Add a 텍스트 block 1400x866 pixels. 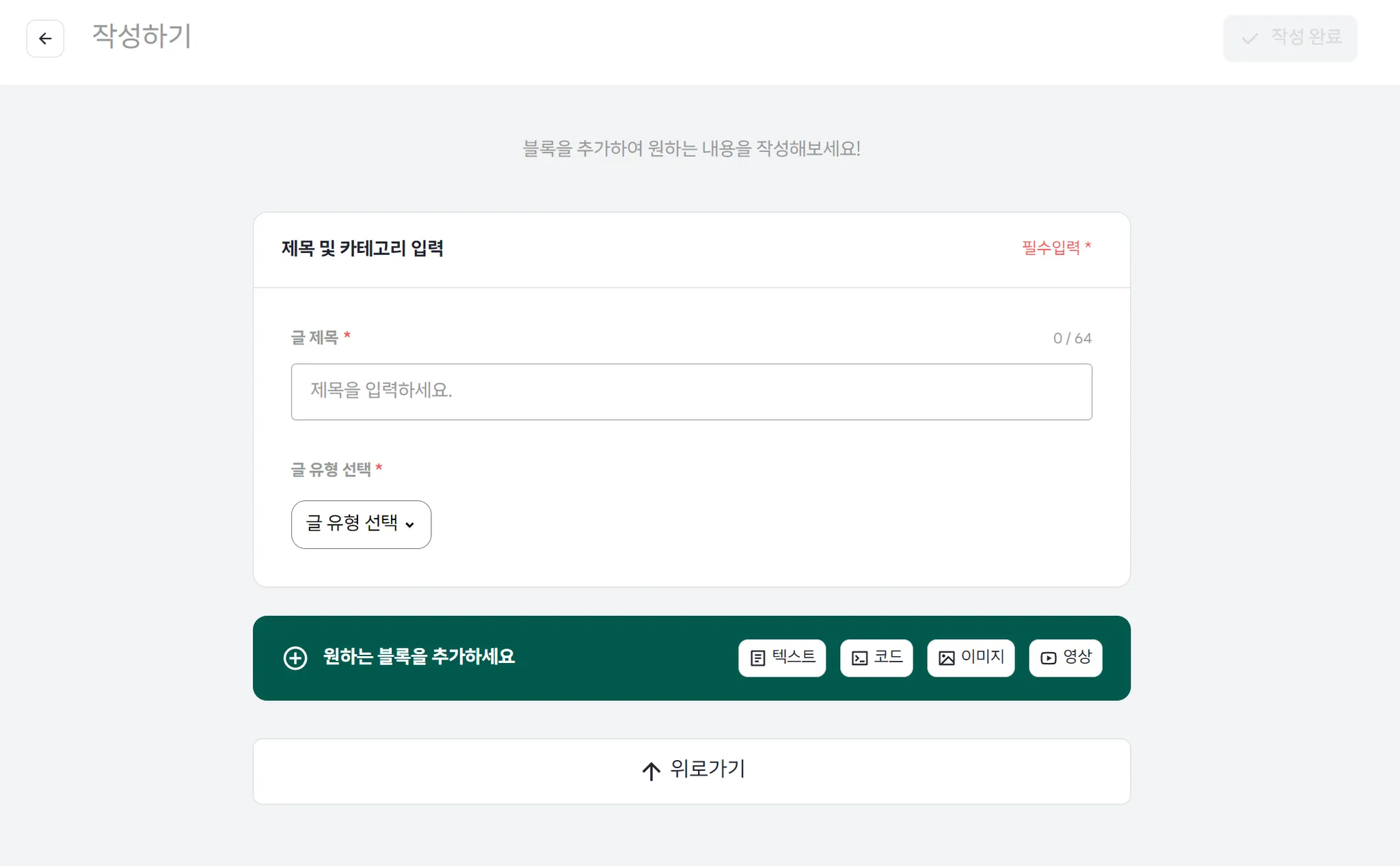point(782,658)
